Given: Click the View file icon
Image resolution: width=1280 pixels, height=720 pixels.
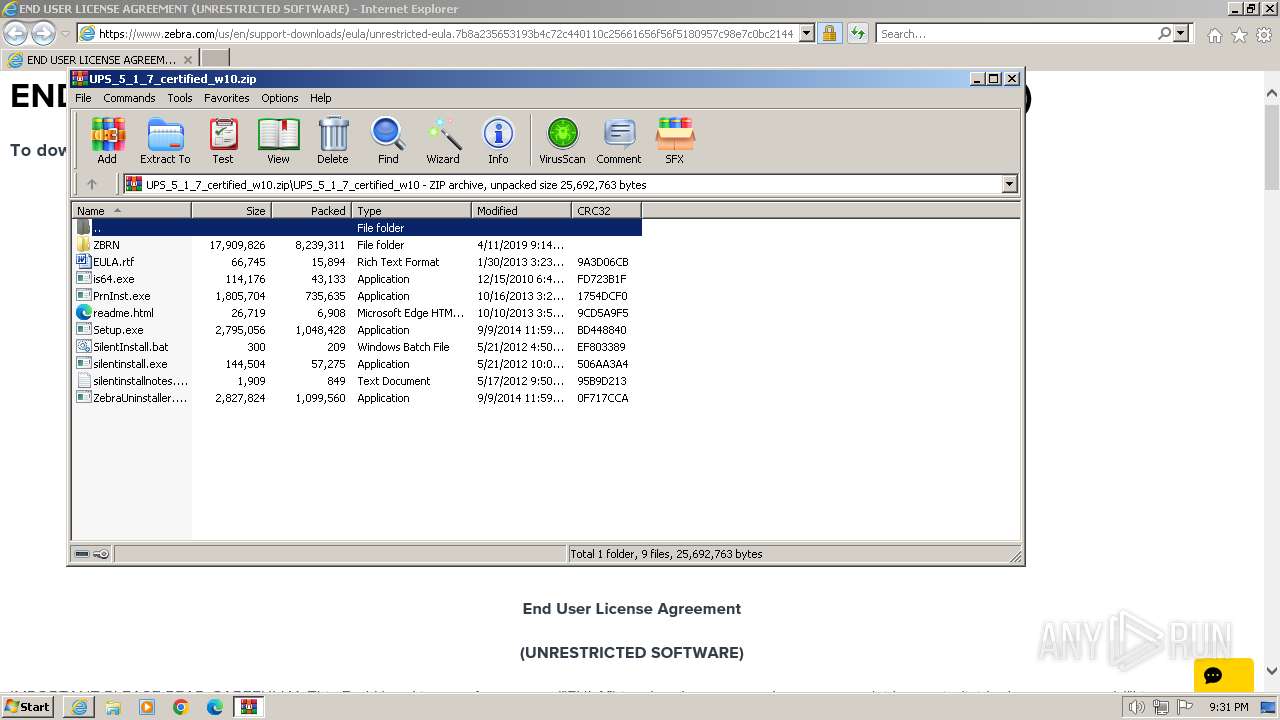Looking at the screenshot, I should click(278, 140).
